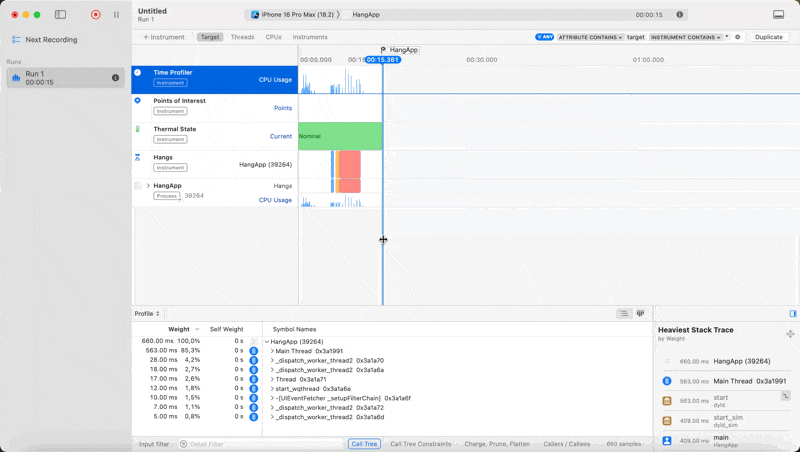The width and height of the screenshot is (800, 452).
Task: Click the Duplicate button
Action: click(768, 37)
